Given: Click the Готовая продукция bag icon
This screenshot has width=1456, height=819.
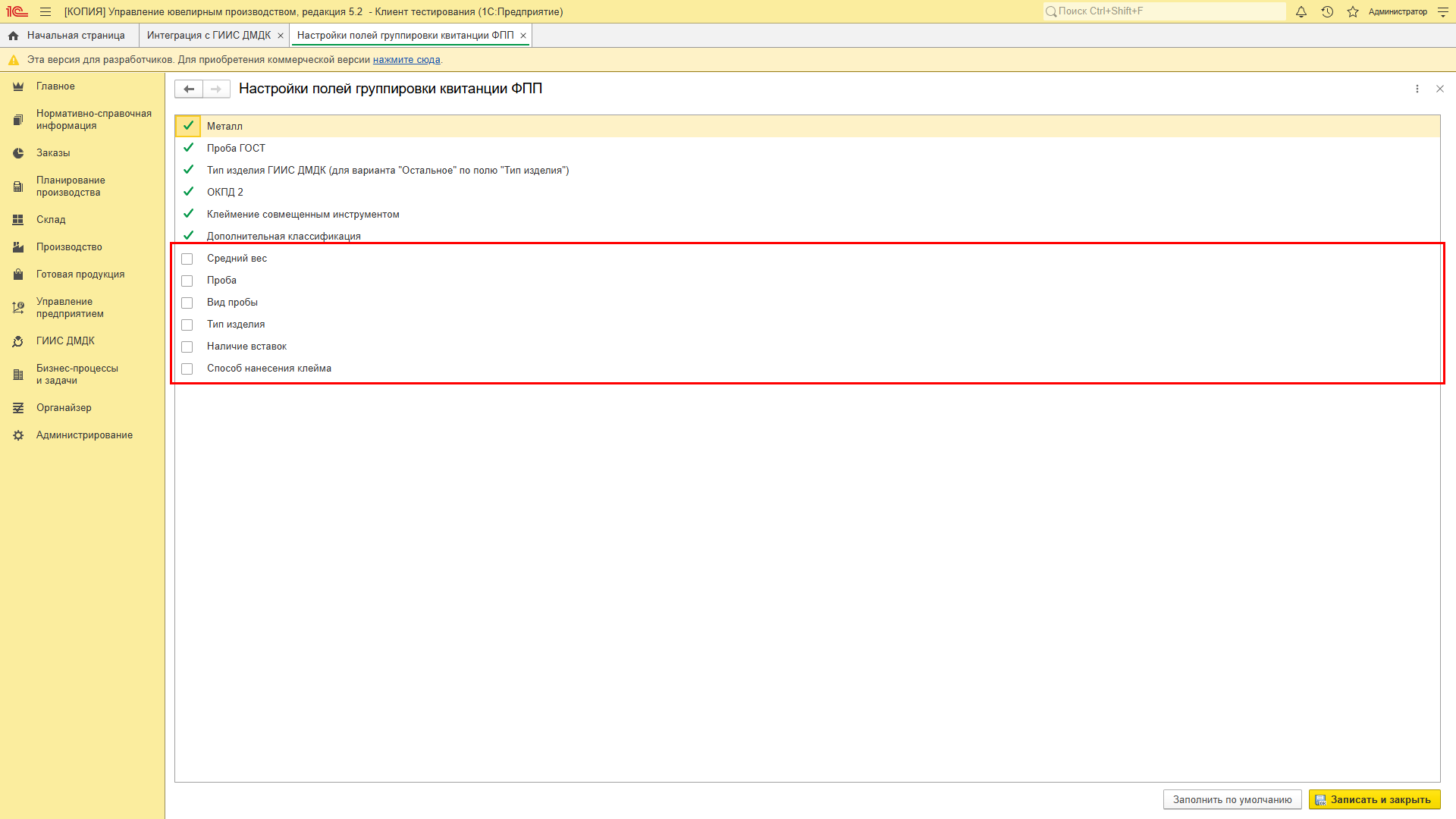Looking at the screenshot, I should pyautogui.click(x=18, y=275).
